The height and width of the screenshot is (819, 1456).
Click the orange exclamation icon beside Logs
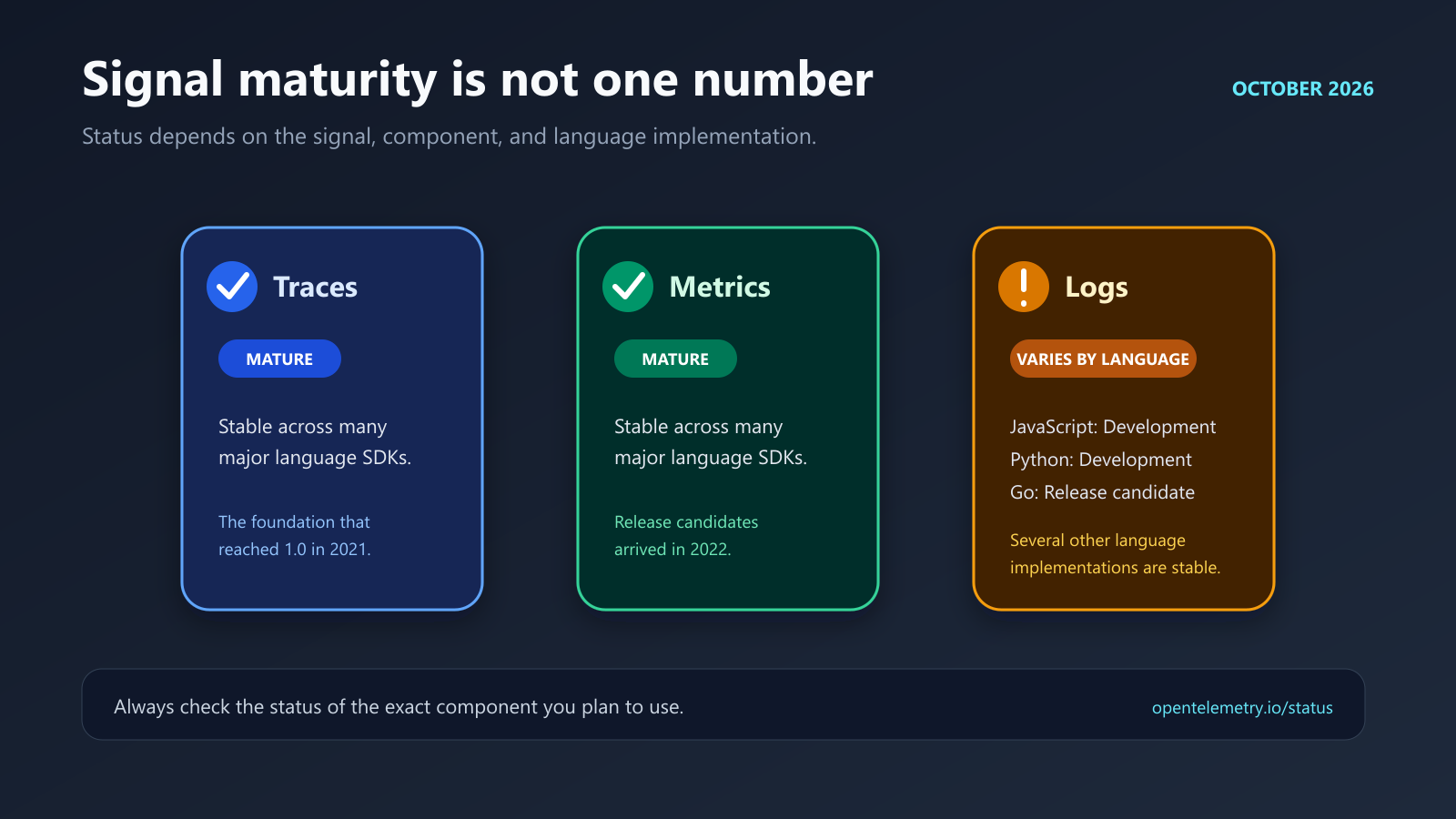click(x=1024, y=287)
